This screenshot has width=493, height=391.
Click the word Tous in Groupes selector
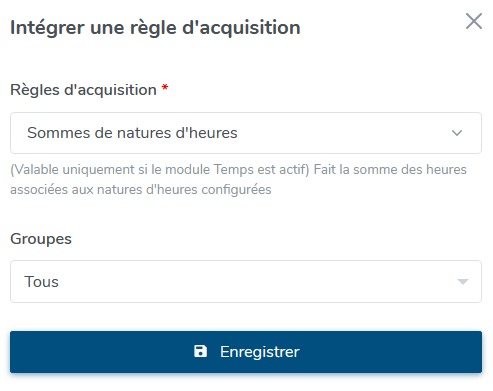click(42, 282)
